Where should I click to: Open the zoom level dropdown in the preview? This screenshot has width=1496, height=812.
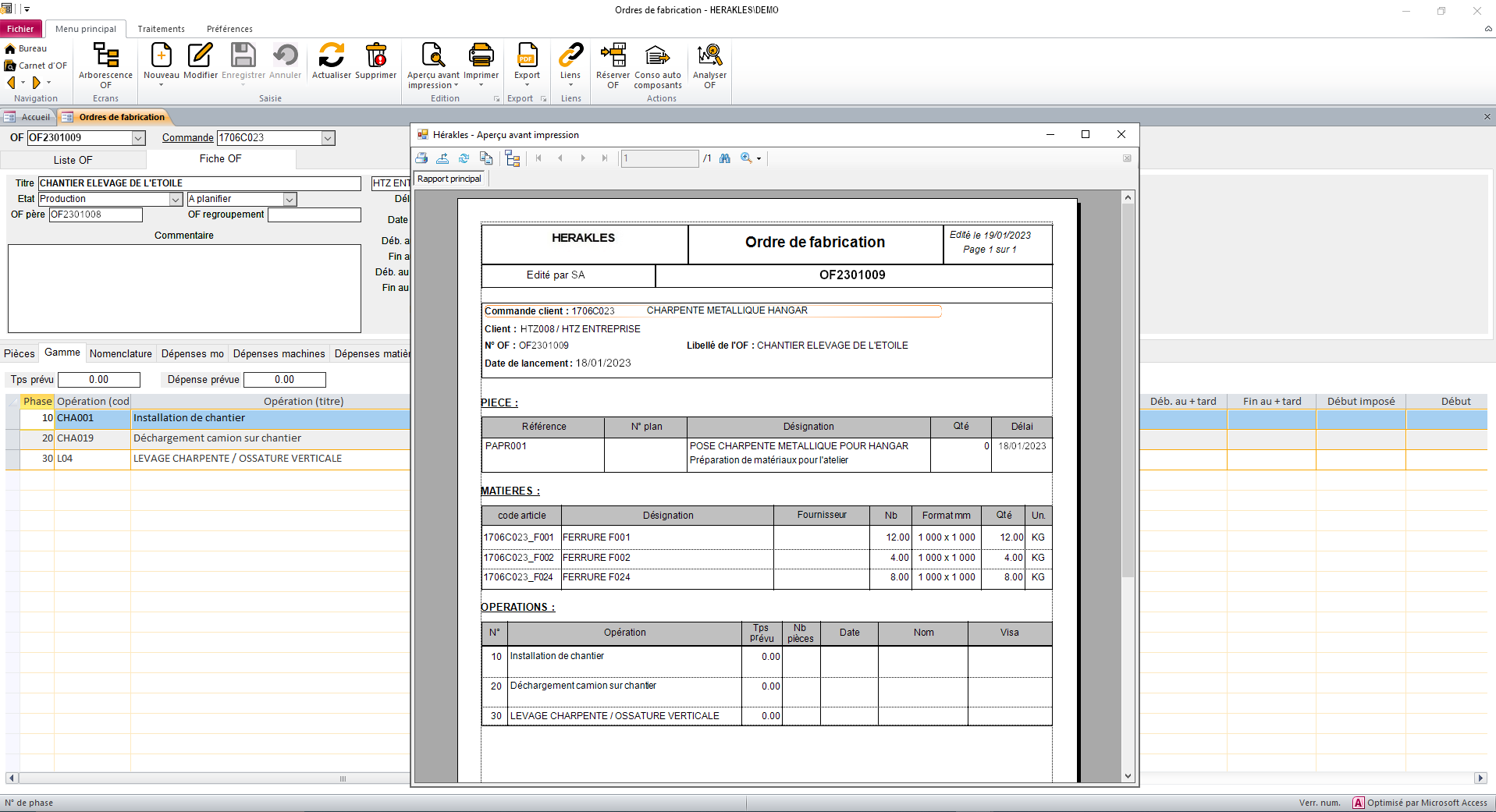[x=757, y=158]
